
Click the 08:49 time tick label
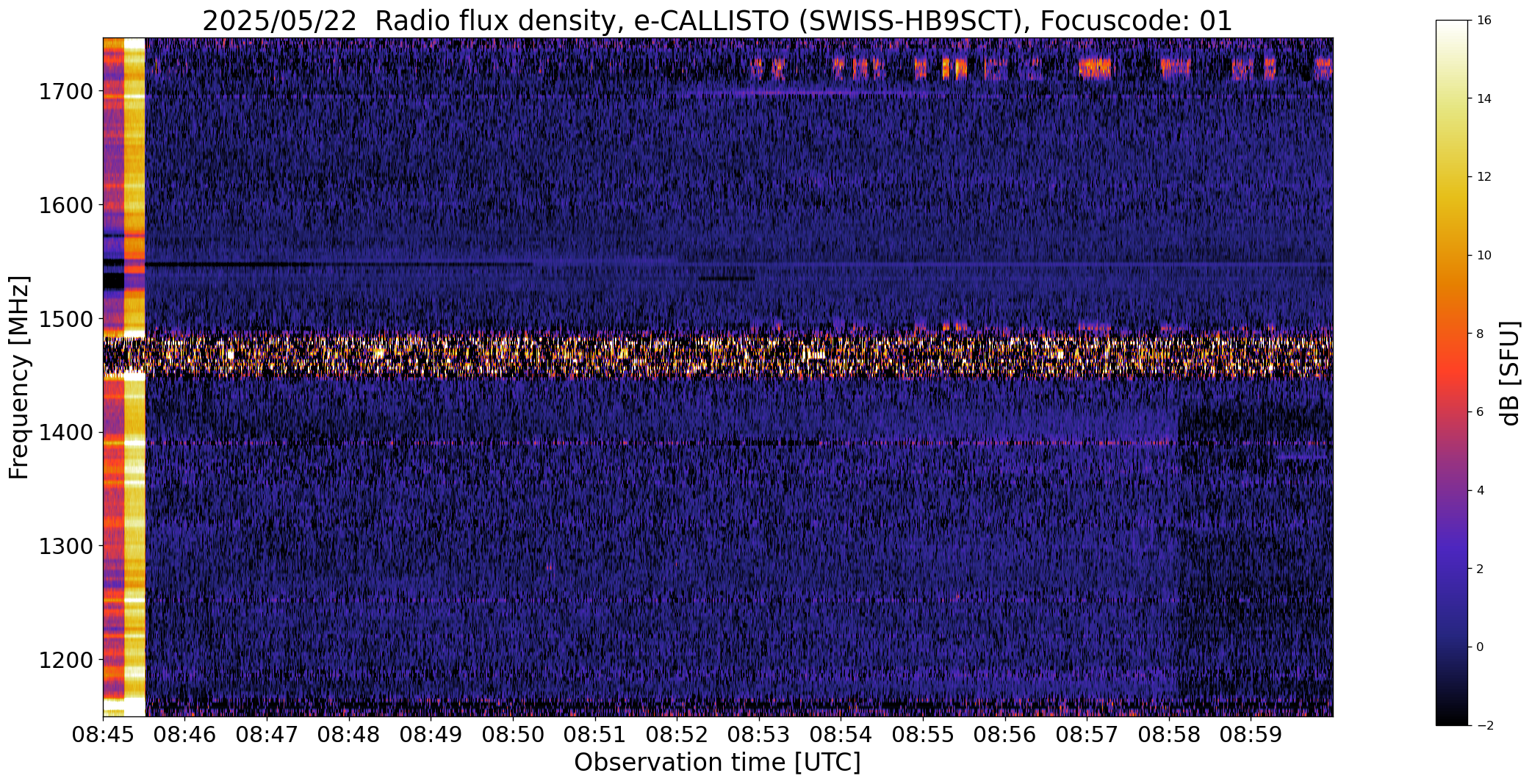coord(431,735)
